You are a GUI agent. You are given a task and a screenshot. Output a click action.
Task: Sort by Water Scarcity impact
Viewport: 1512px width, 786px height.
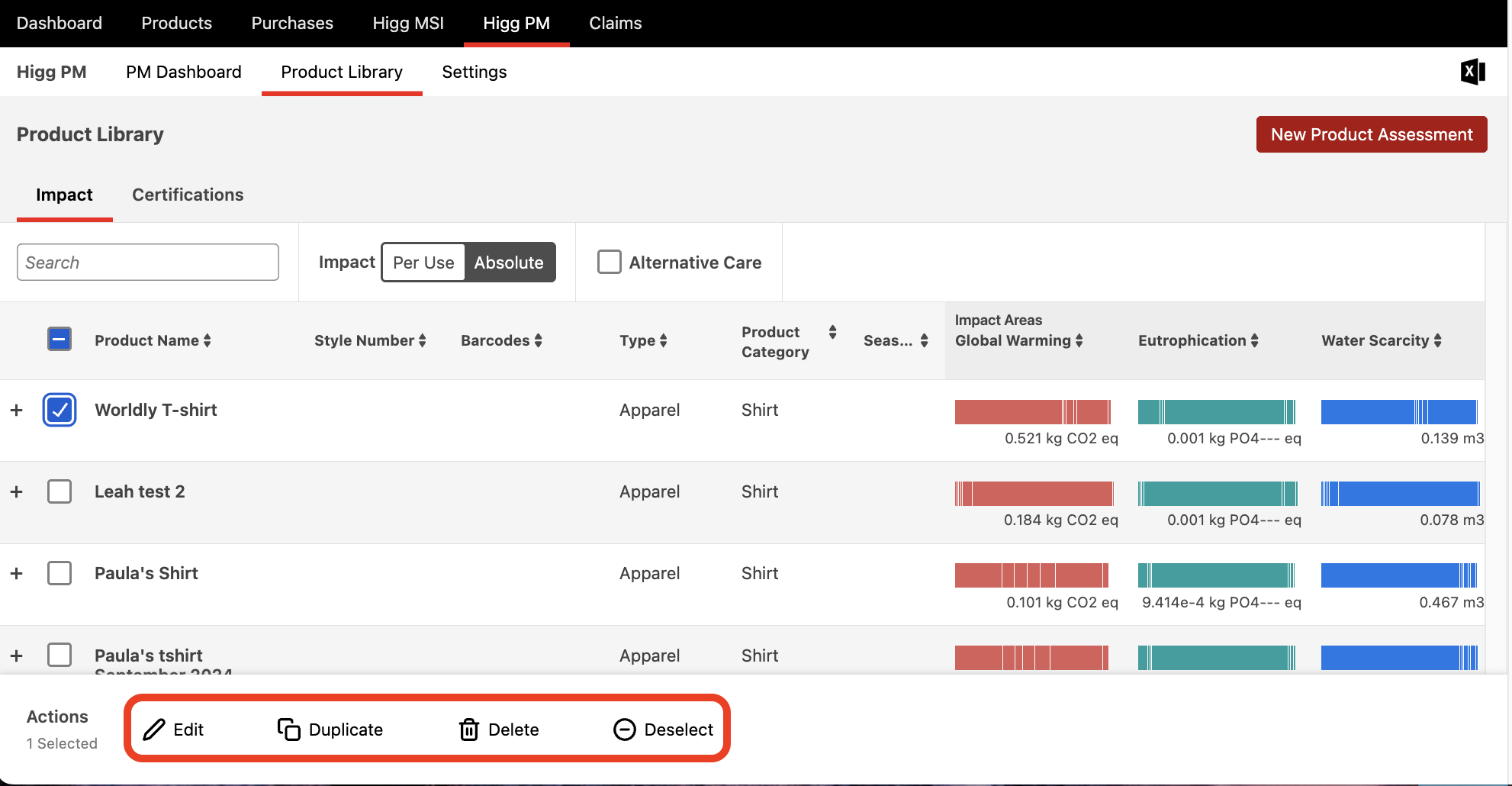[x=1438, y=340]
